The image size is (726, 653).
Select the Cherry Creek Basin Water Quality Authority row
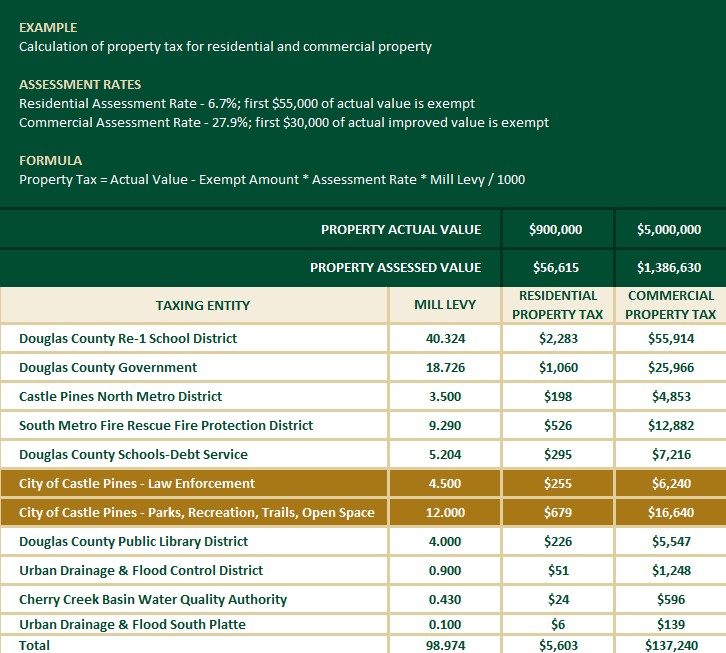point(153,599)
